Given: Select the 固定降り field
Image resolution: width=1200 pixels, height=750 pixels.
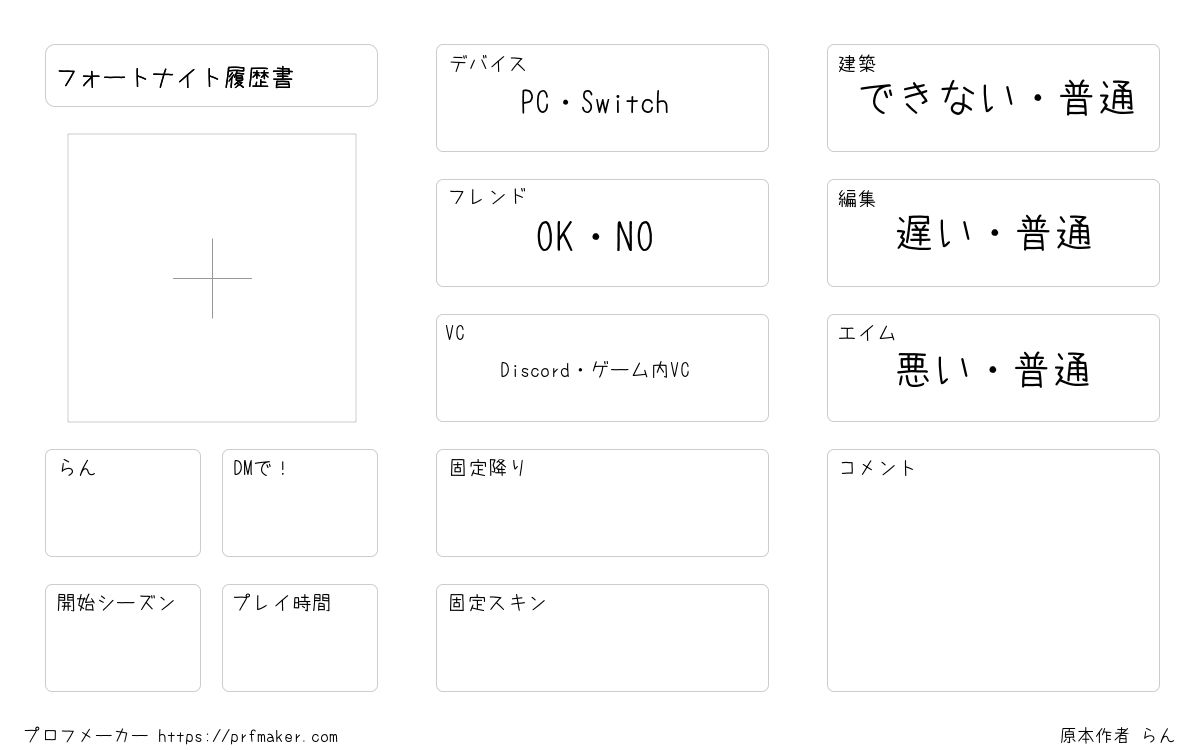Looking at the screenshot, I should 602,503.
